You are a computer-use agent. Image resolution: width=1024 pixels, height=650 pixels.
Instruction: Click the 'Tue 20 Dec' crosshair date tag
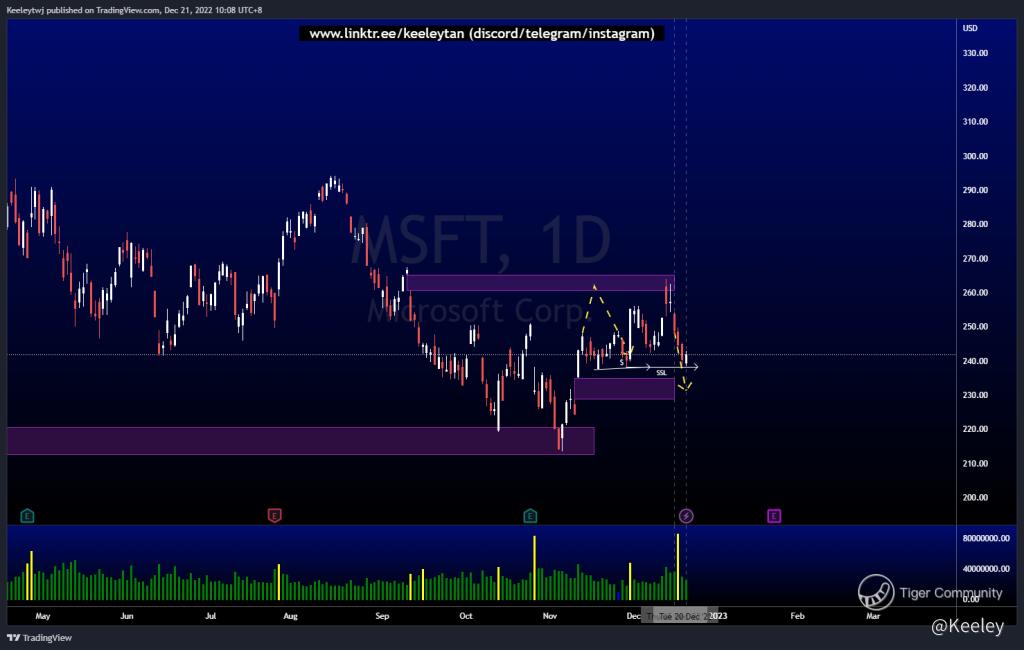679,616
